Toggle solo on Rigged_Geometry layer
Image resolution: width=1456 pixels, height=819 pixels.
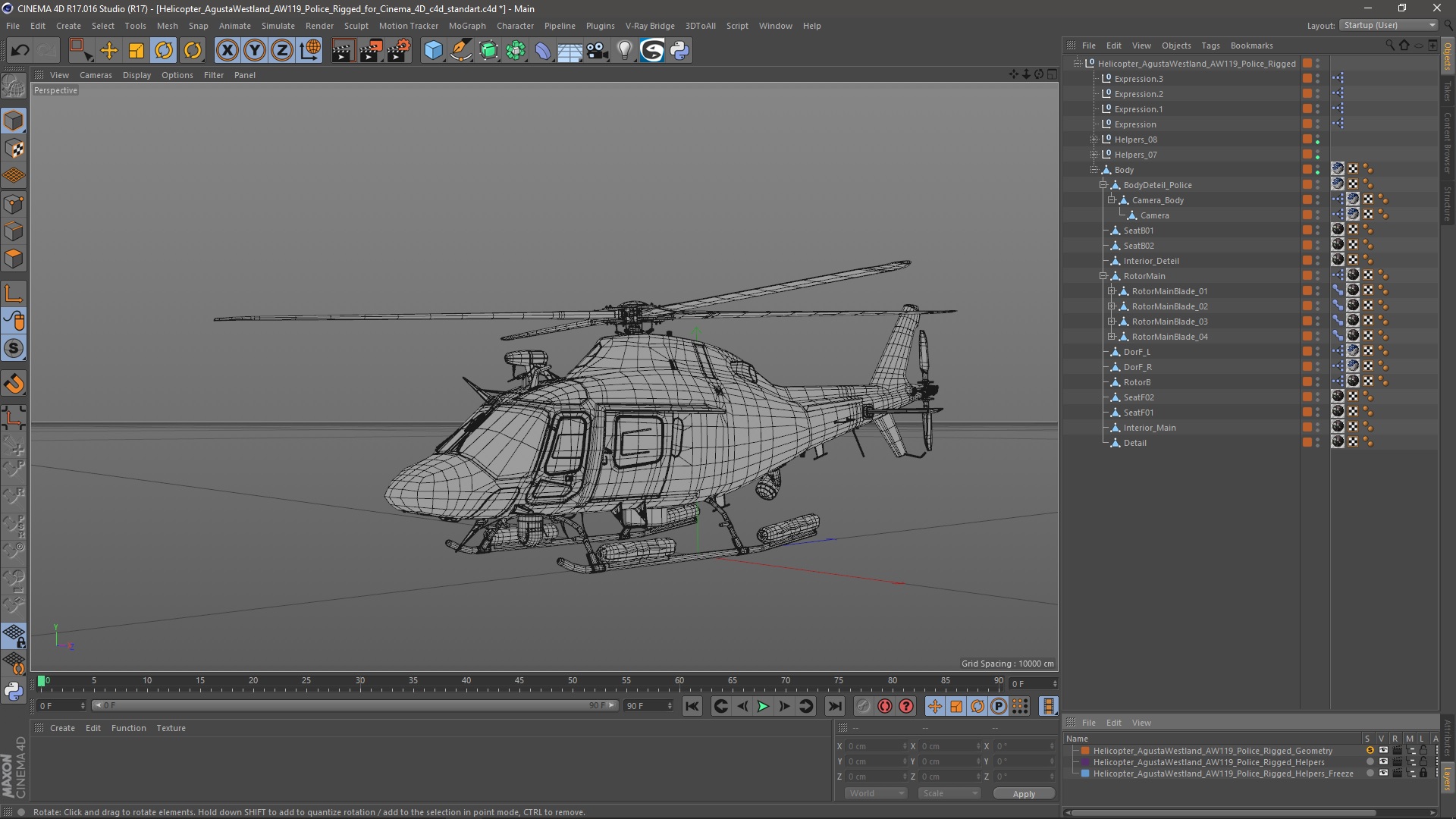(x=1370, y=751)
